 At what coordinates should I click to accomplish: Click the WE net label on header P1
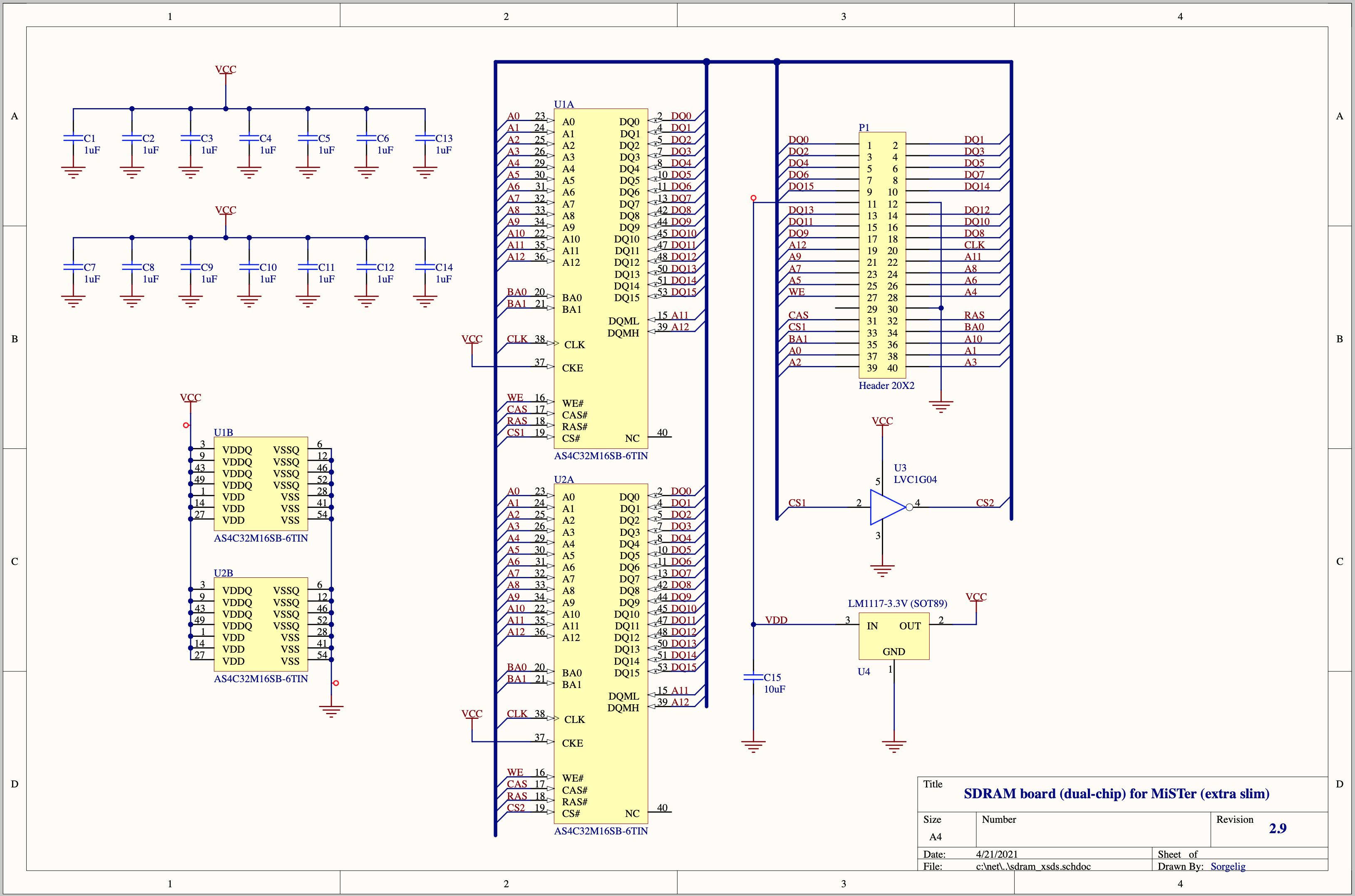click(x=797, y=292)
